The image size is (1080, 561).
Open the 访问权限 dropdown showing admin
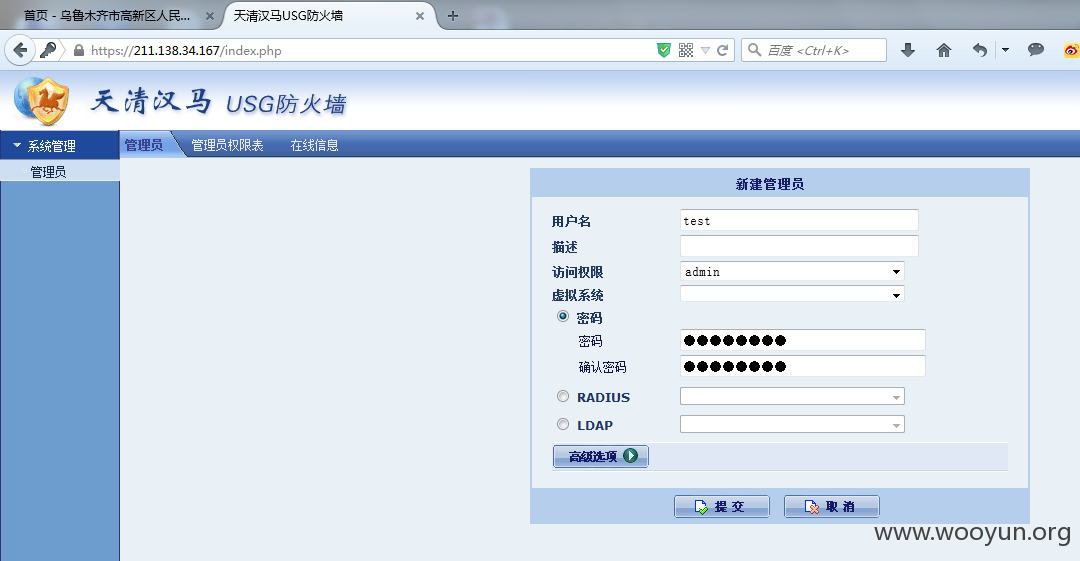pyautogui.click(x=792, y=272)
